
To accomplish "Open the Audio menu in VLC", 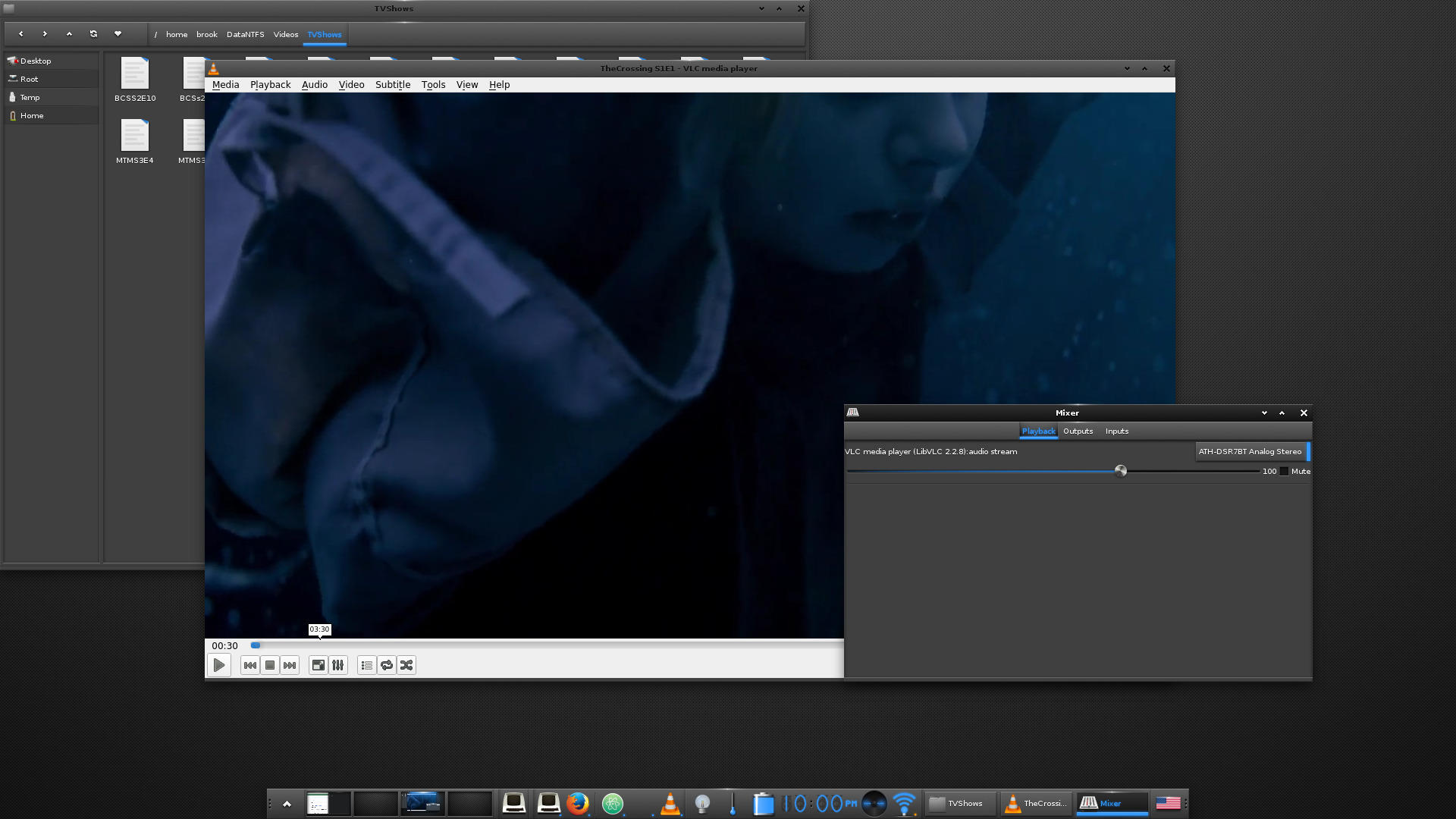I will click(315, 84).
